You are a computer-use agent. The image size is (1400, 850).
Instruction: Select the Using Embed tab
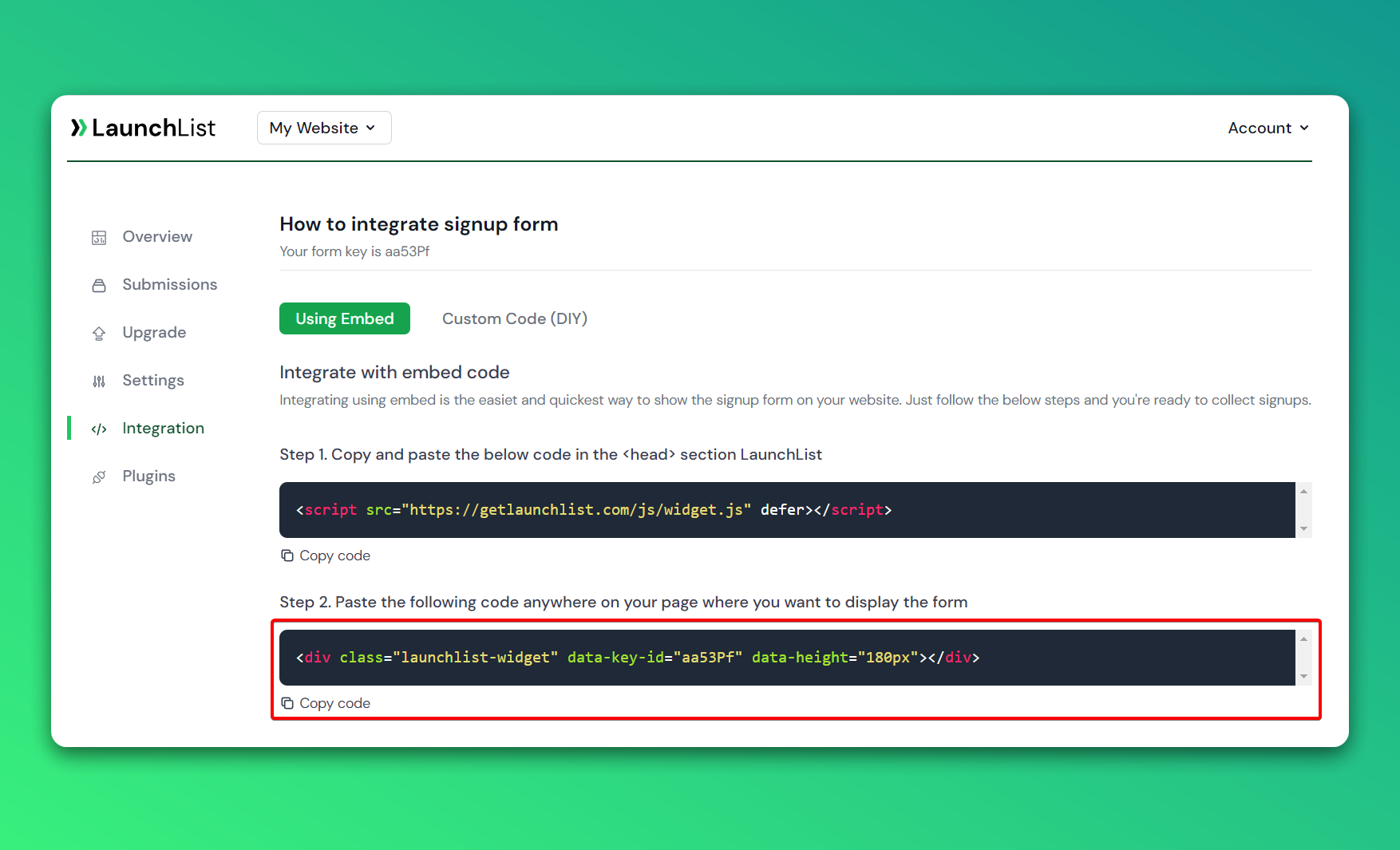tap(345, 318)
